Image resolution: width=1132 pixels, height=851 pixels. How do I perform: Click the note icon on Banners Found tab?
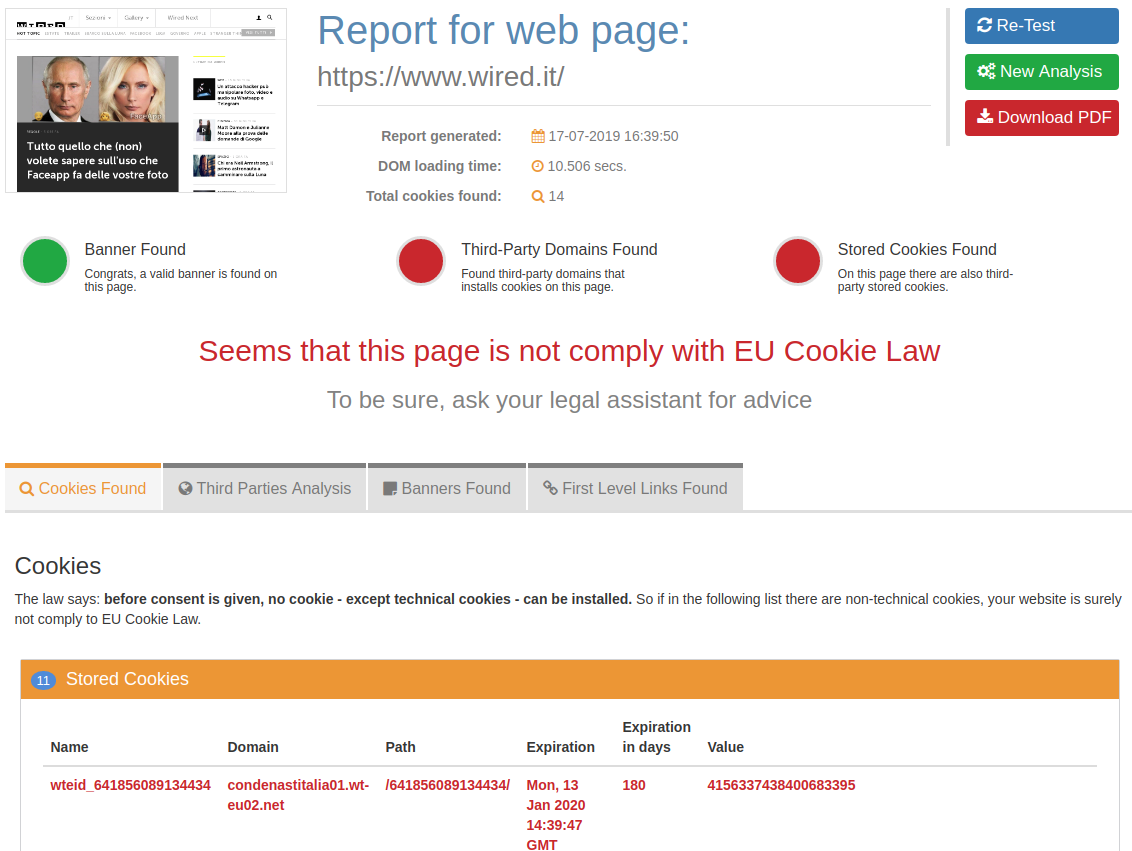tap(390, 489)
